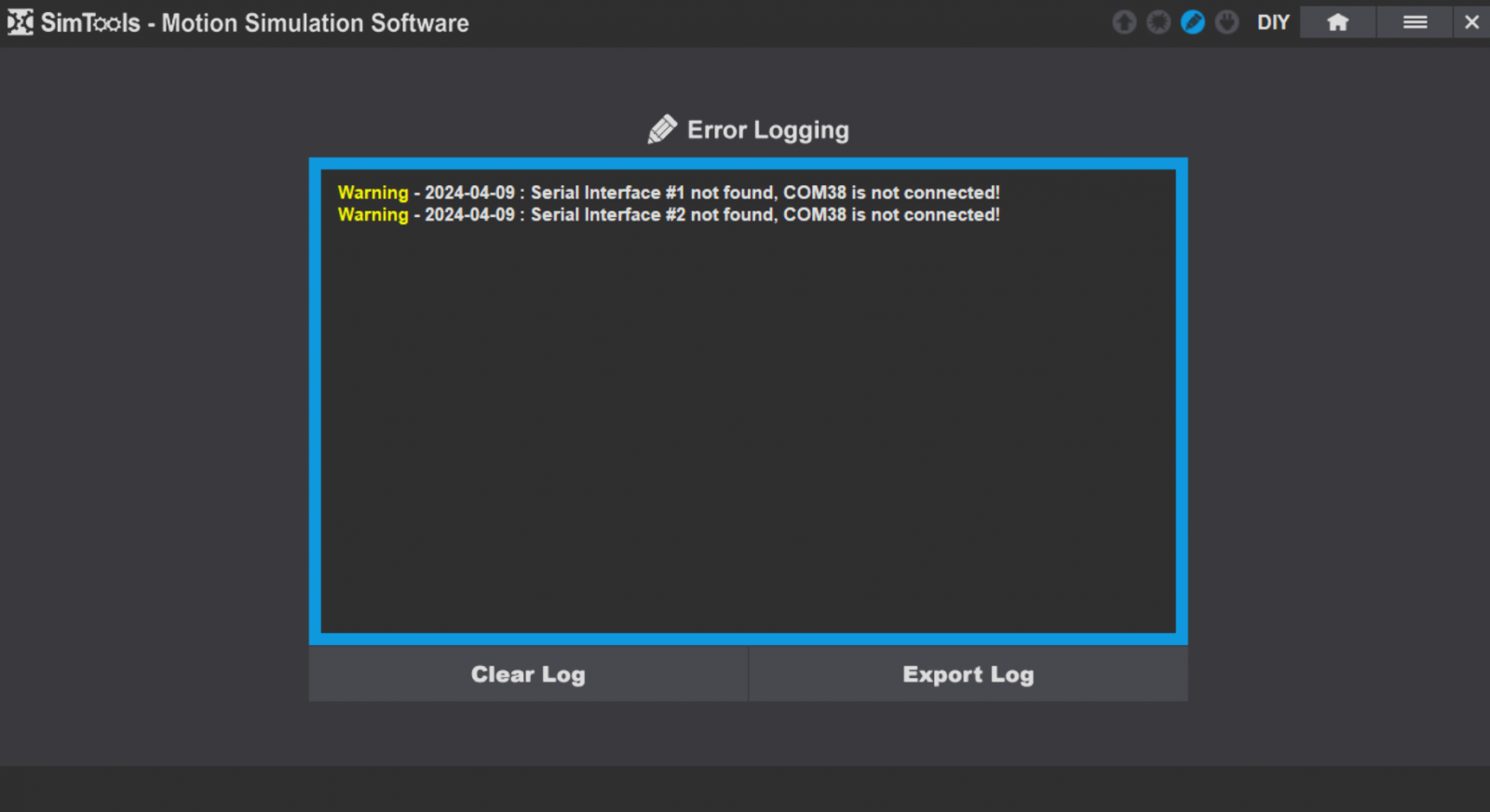Click the 2024-04-09 date in second entry
This screenshot has width=1490, height=812.
469,215
